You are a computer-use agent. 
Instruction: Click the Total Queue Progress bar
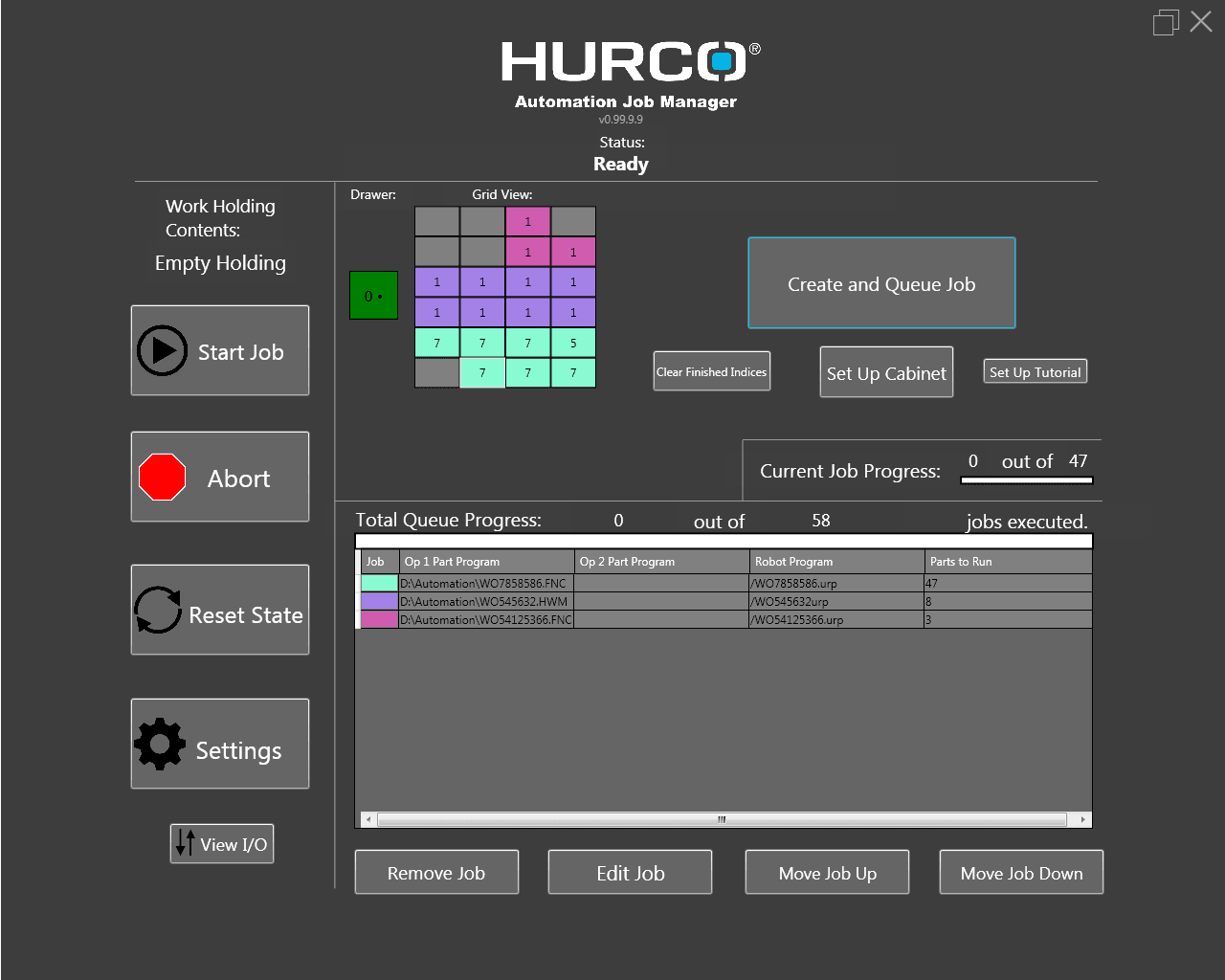click(724, 541)
